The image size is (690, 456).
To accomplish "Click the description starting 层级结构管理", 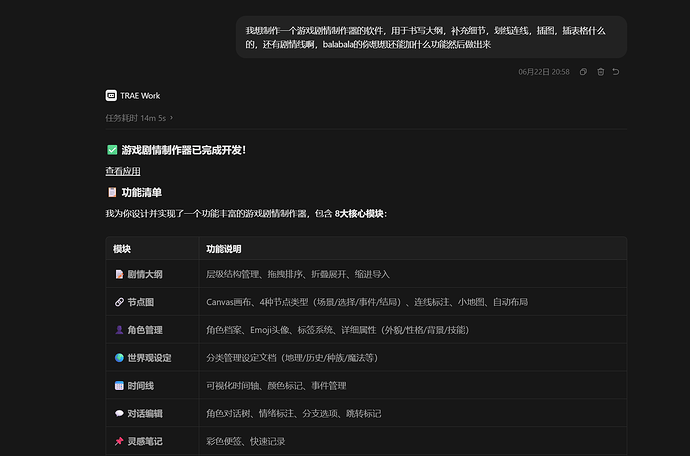I will pyautogui.click(x=298, y=274).
